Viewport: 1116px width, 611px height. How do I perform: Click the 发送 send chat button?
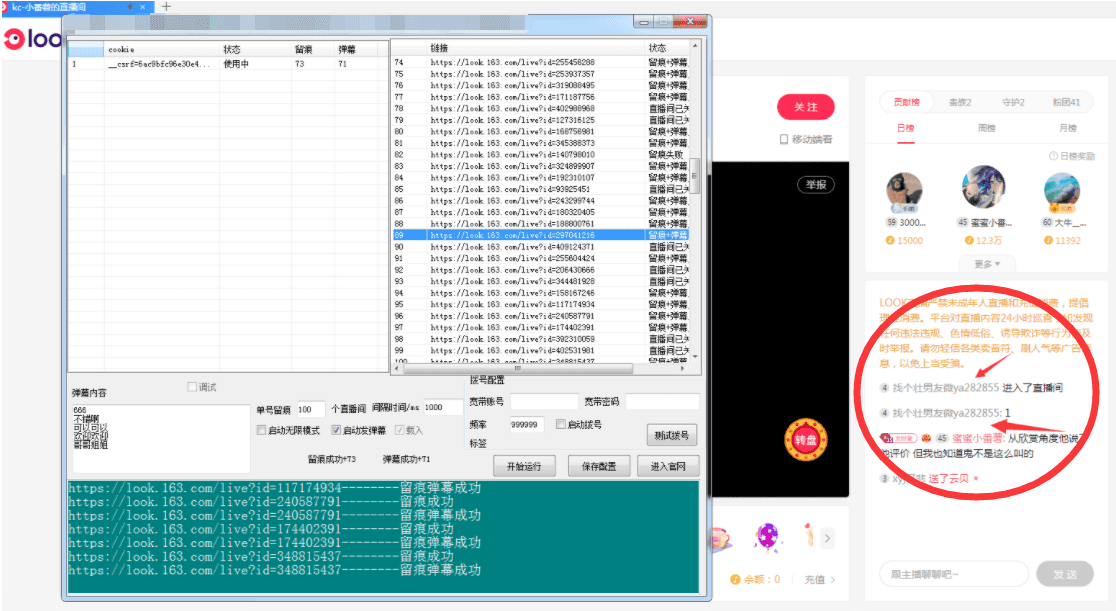(x=1065, y=574)
